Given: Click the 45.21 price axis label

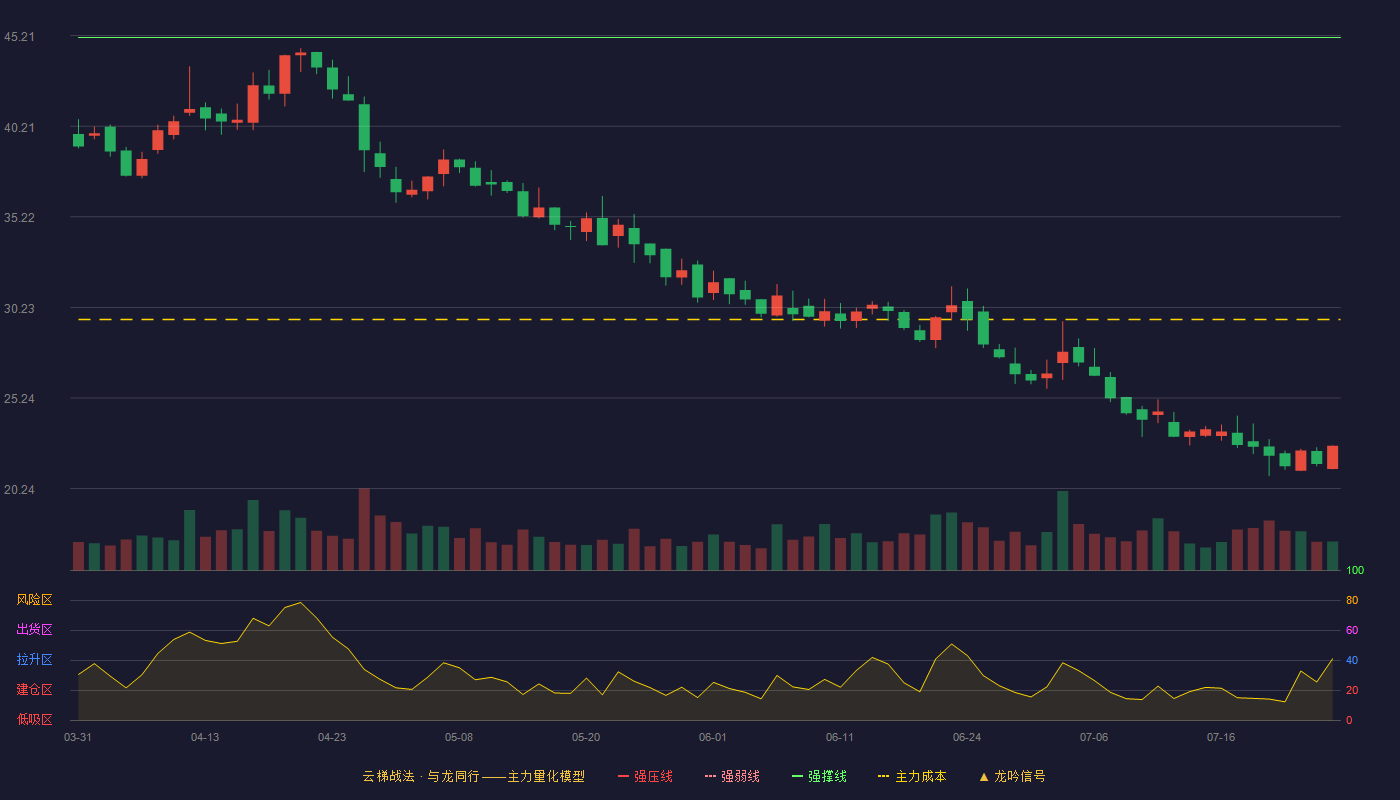Looking at the screenshot, I should pos(19,37).
